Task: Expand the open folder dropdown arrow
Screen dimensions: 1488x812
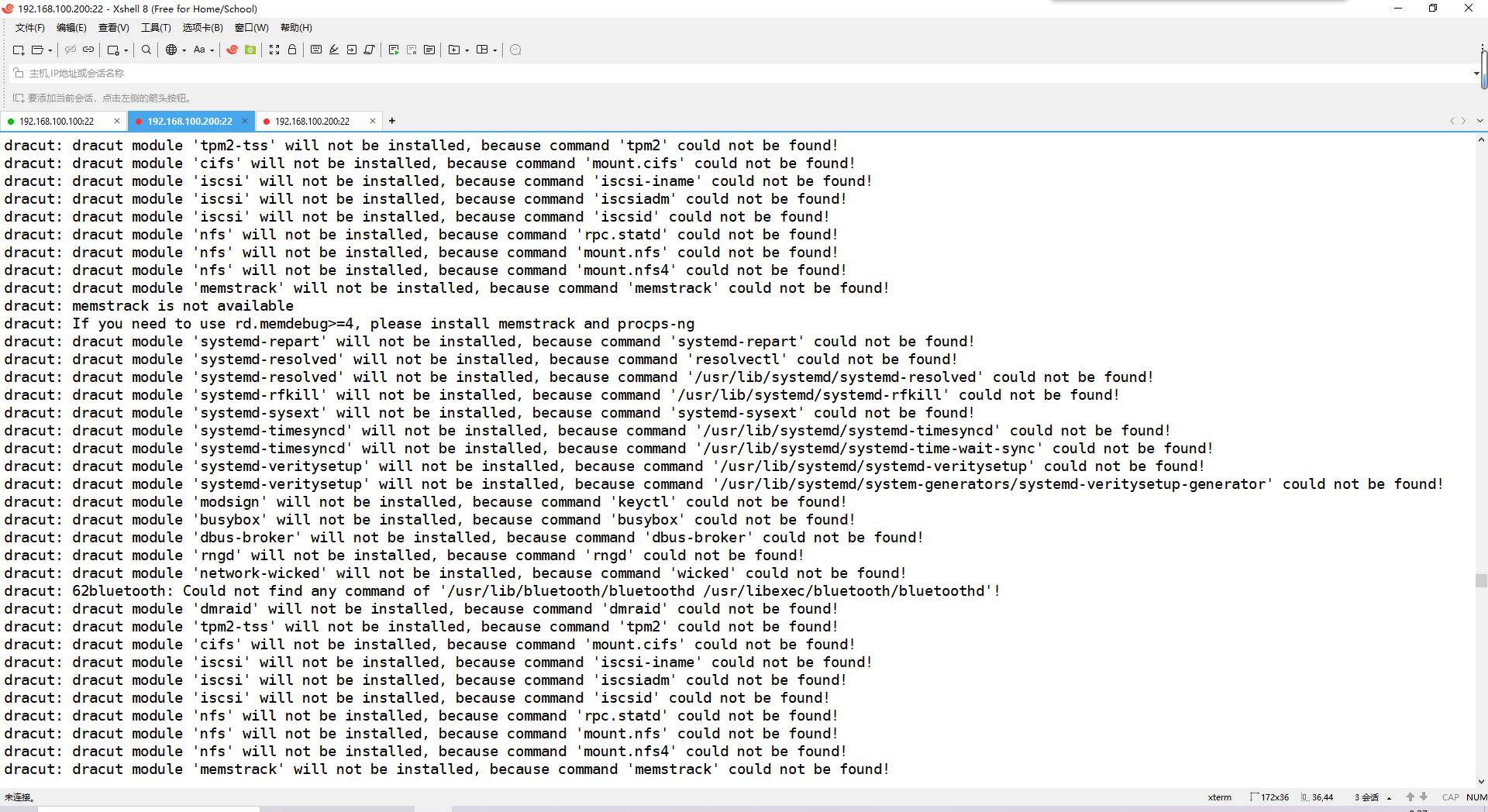Action: (x=50, y=50)
